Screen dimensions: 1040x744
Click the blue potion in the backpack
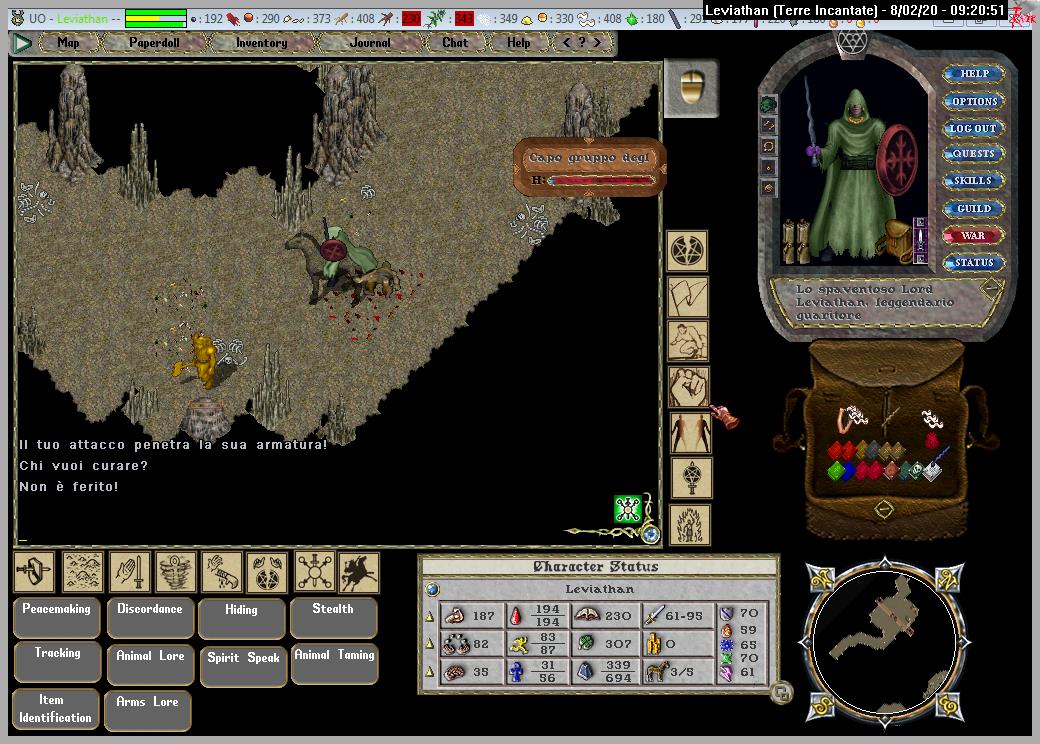tap(849, 471)
